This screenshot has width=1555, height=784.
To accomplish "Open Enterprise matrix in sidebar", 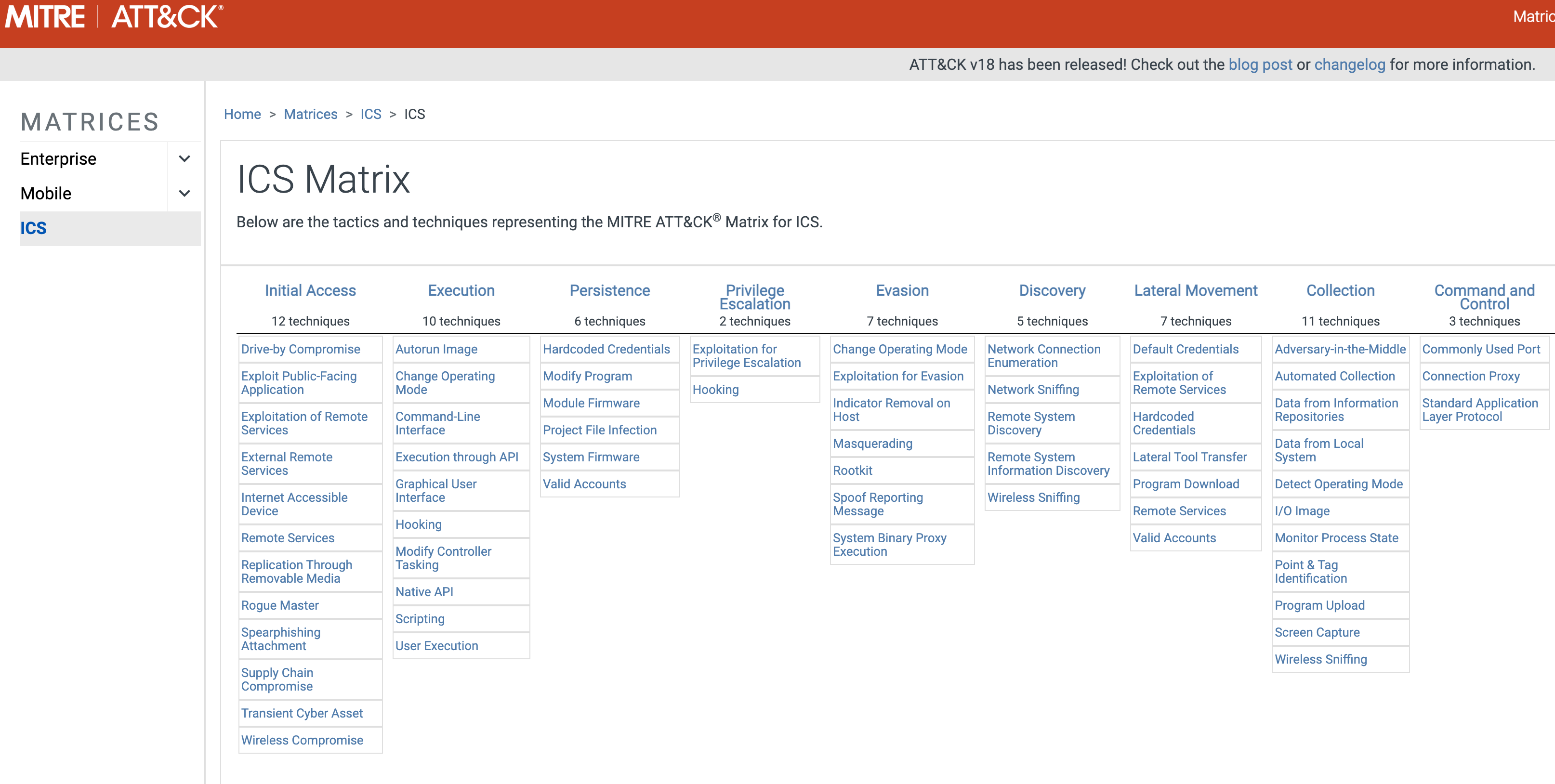I will pyautogui.click(x=59, y=159).
